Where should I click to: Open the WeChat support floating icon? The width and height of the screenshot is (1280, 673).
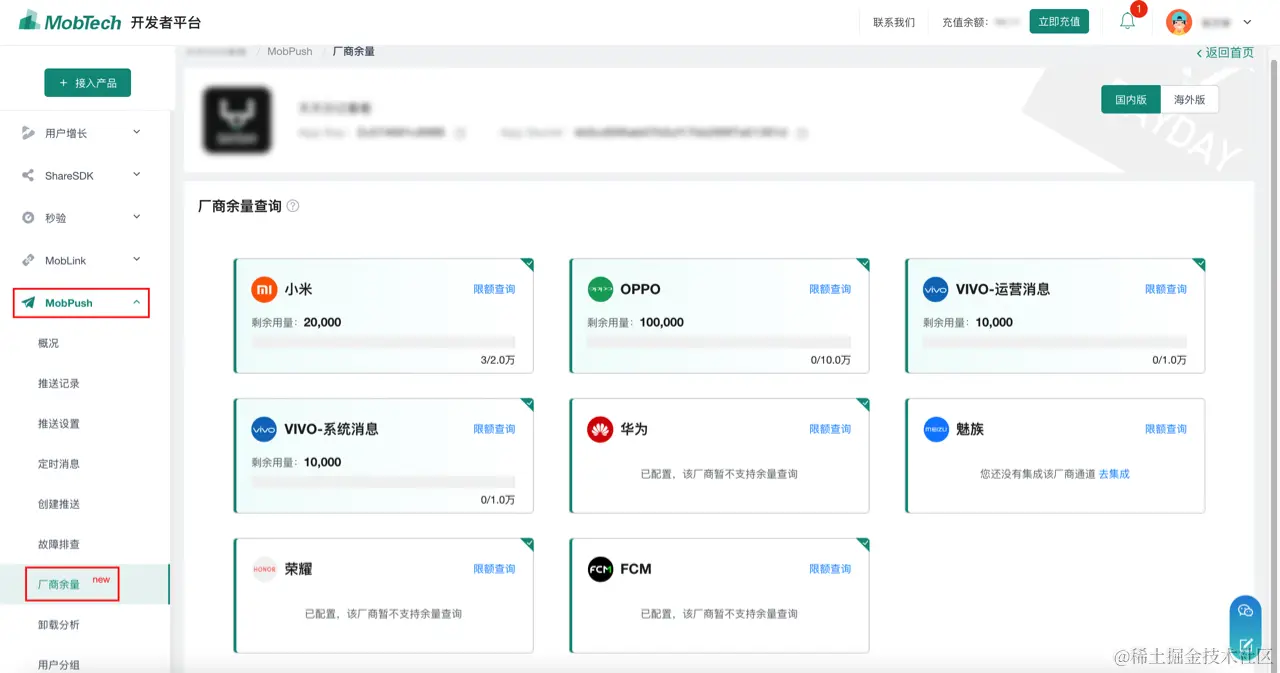pos(1245,610)
